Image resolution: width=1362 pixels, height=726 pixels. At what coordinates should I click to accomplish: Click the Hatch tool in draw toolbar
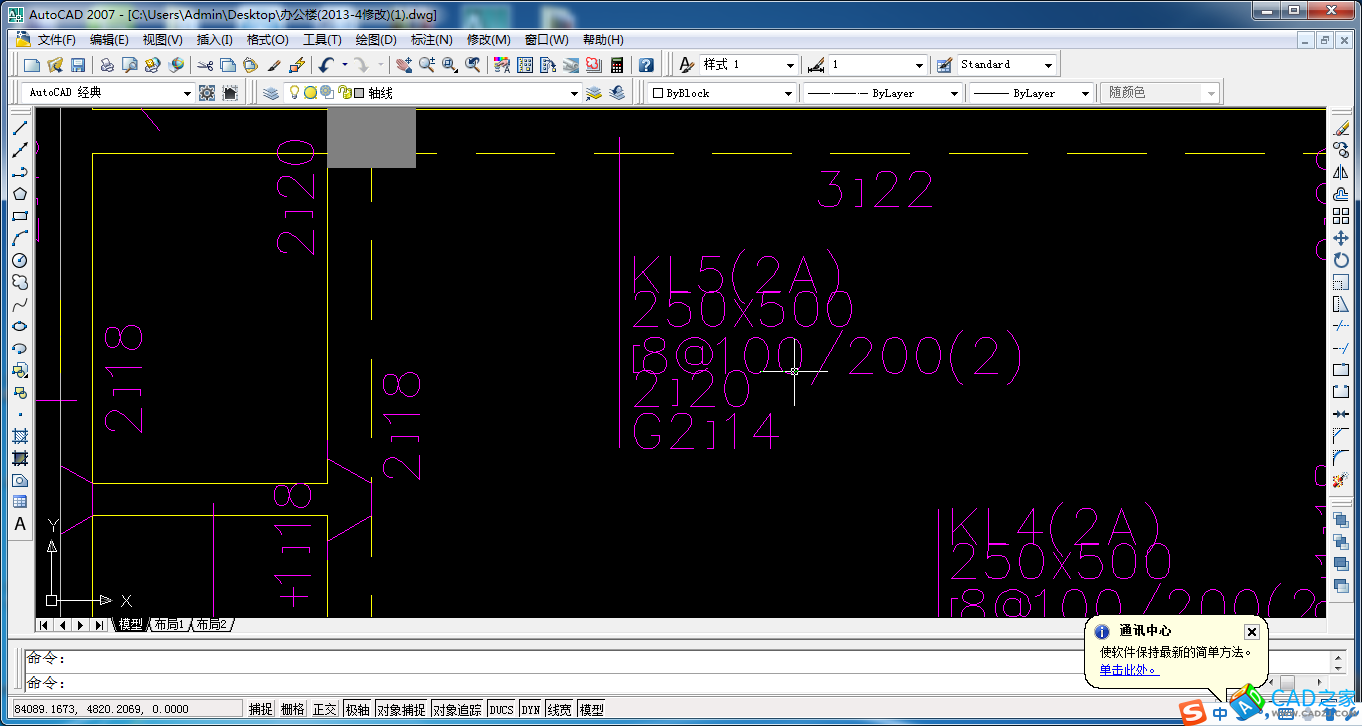[20, 436]
